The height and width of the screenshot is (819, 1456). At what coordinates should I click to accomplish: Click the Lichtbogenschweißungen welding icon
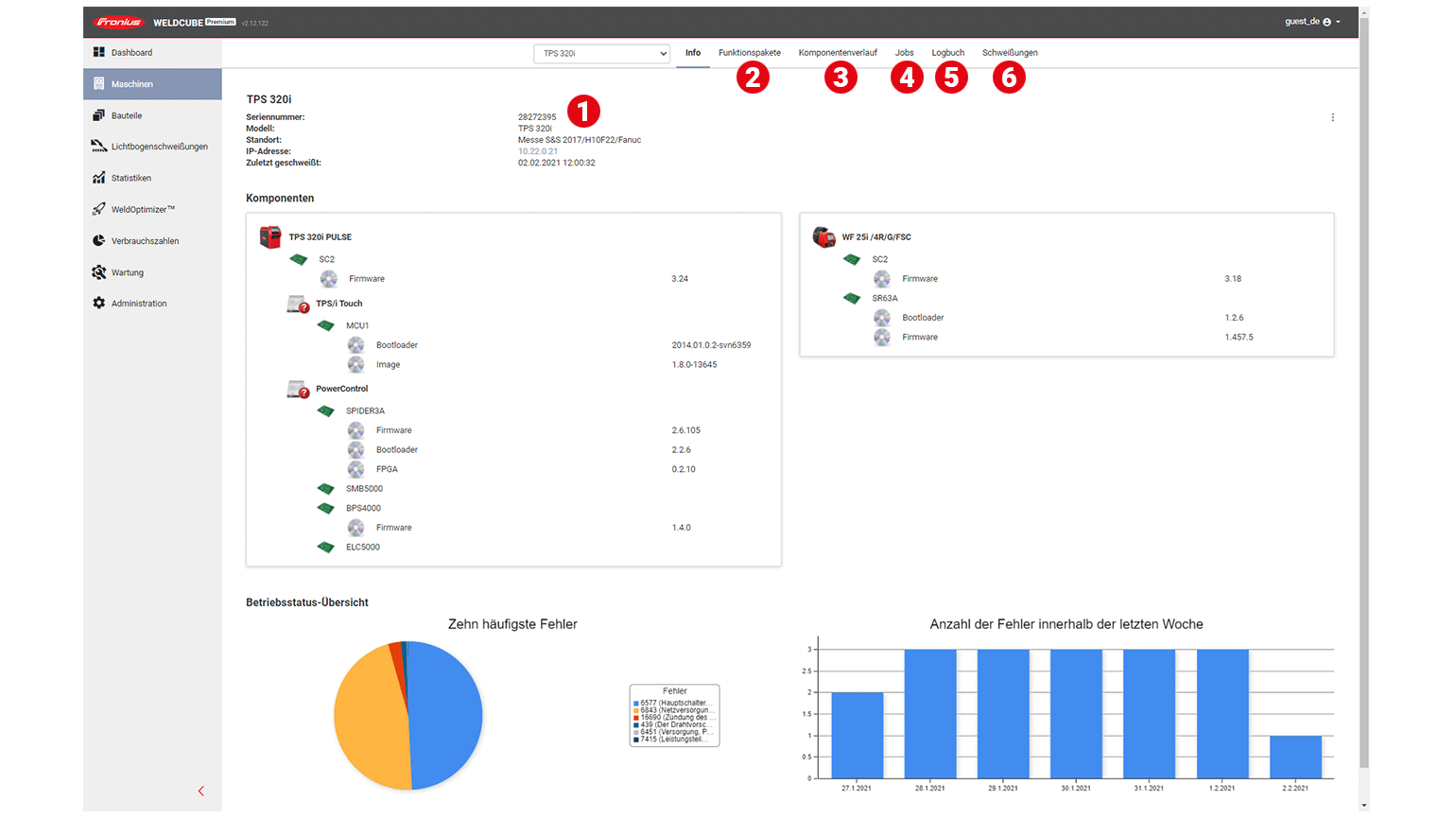99,146
